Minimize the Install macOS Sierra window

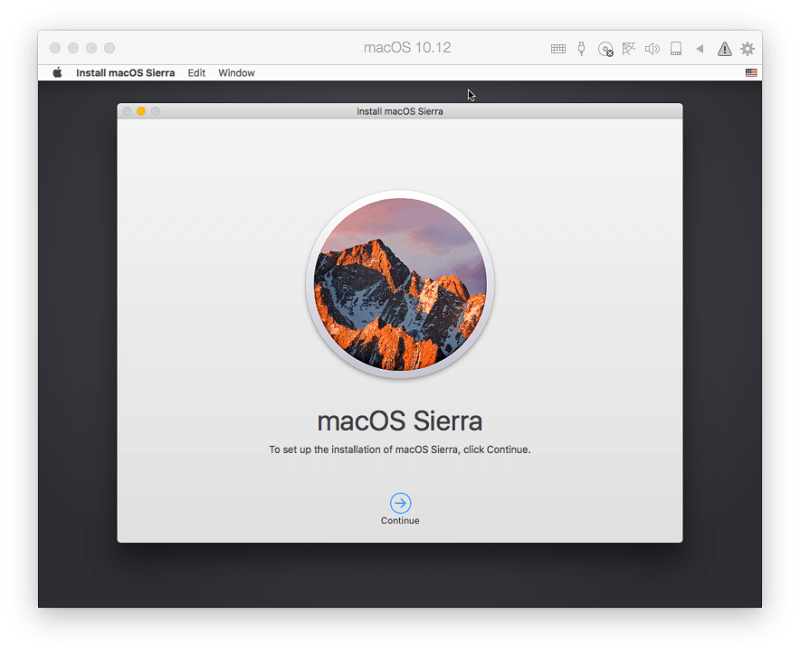pyautogui.click(x=141, y=111)
